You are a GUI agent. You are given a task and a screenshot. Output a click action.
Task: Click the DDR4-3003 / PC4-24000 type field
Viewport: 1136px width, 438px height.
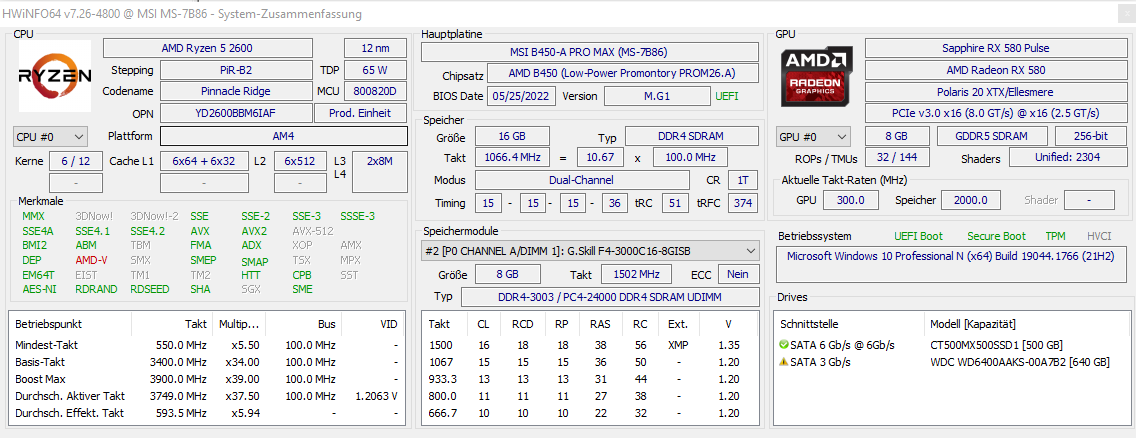point(609,298)
